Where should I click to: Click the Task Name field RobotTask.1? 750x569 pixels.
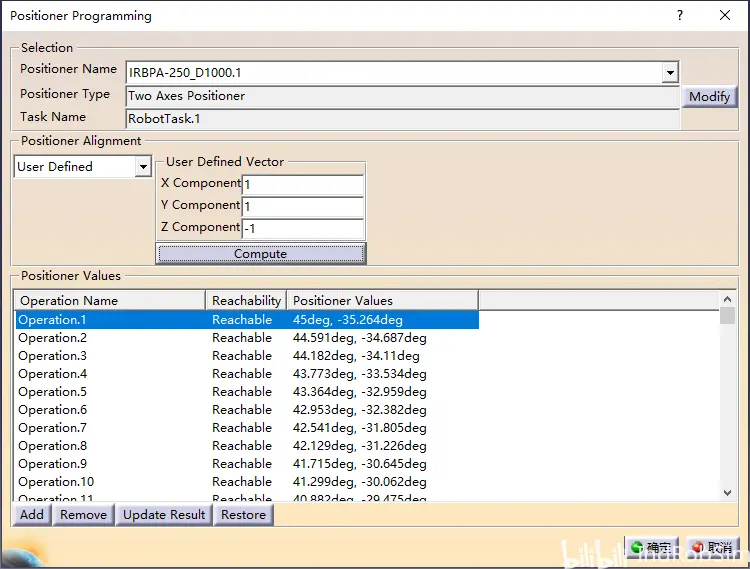(x=403, y=119)
